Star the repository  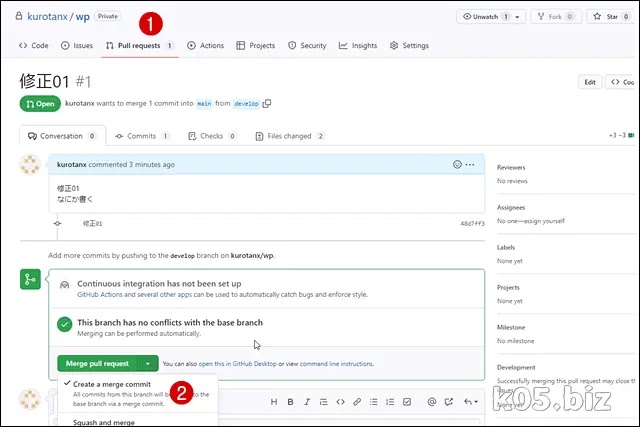611,17
